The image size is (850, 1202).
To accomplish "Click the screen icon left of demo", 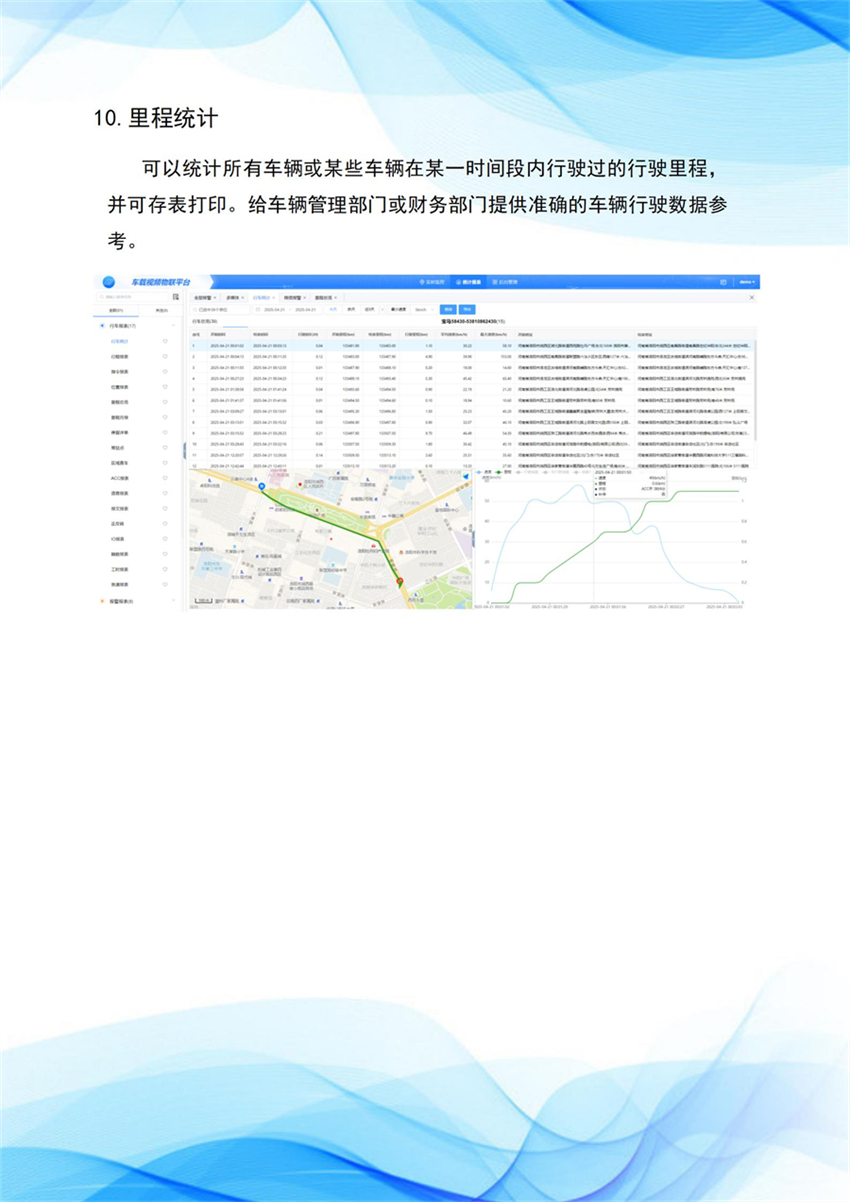I will pyautogui.click(x=723, y=282).
